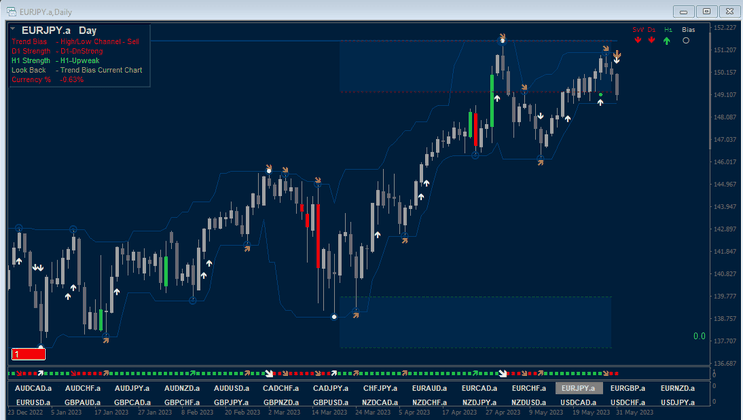This screenshot has height=420, width=743.
Task: Click the 31 May 2023 date axis label
Action: coord(634,412)
